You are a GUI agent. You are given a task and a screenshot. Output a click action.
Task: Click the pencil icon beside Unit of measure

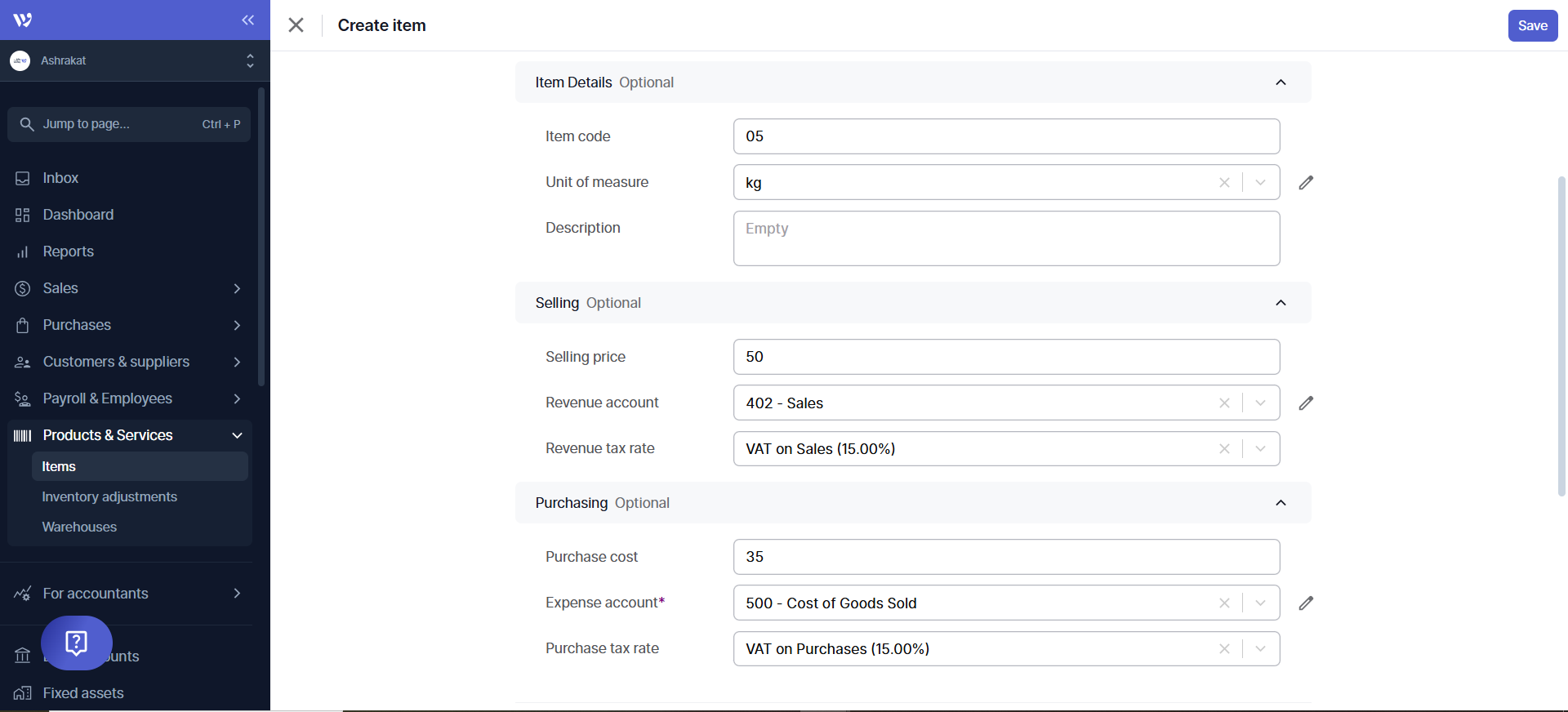tap(1306, 182)
